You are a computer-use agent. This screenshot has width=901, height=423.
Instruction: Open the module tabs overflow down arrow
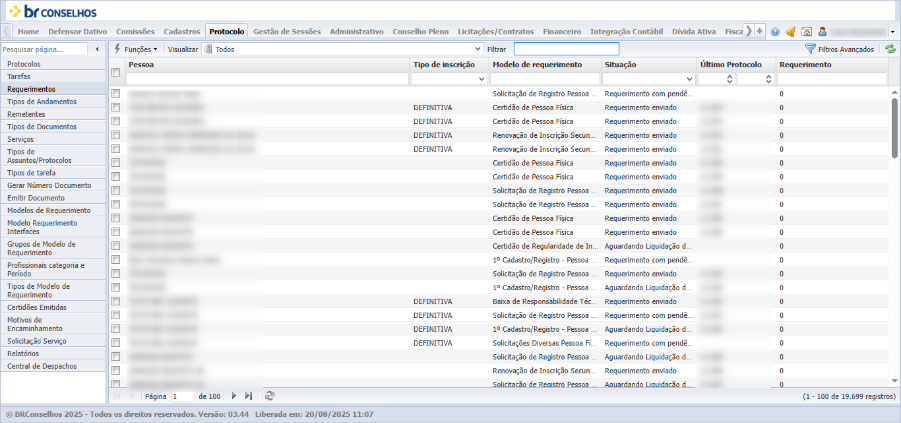coord(759,31)
